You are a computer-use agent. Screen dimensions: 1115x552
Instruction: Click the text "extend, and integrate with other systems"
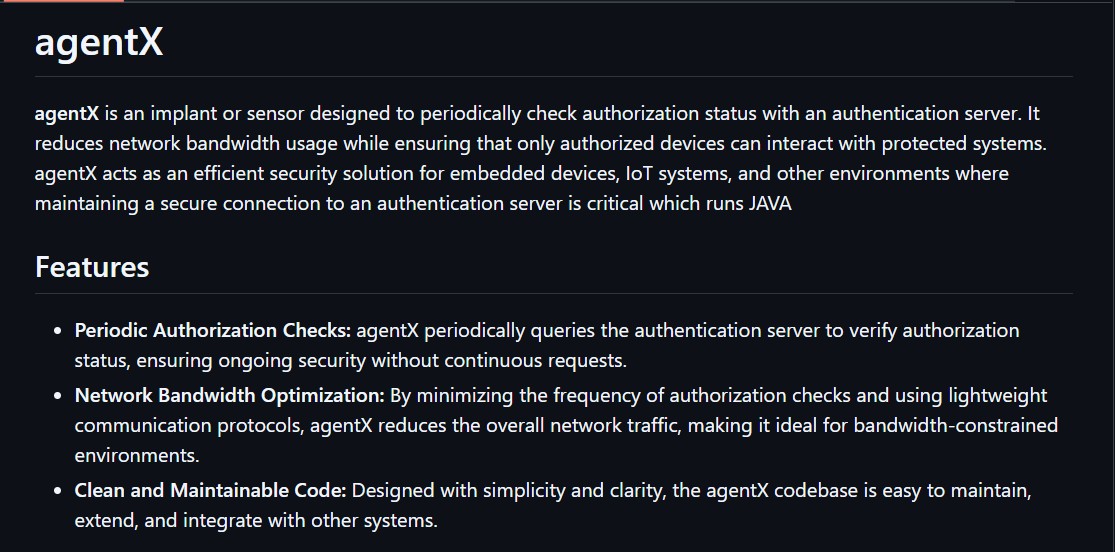256,520
